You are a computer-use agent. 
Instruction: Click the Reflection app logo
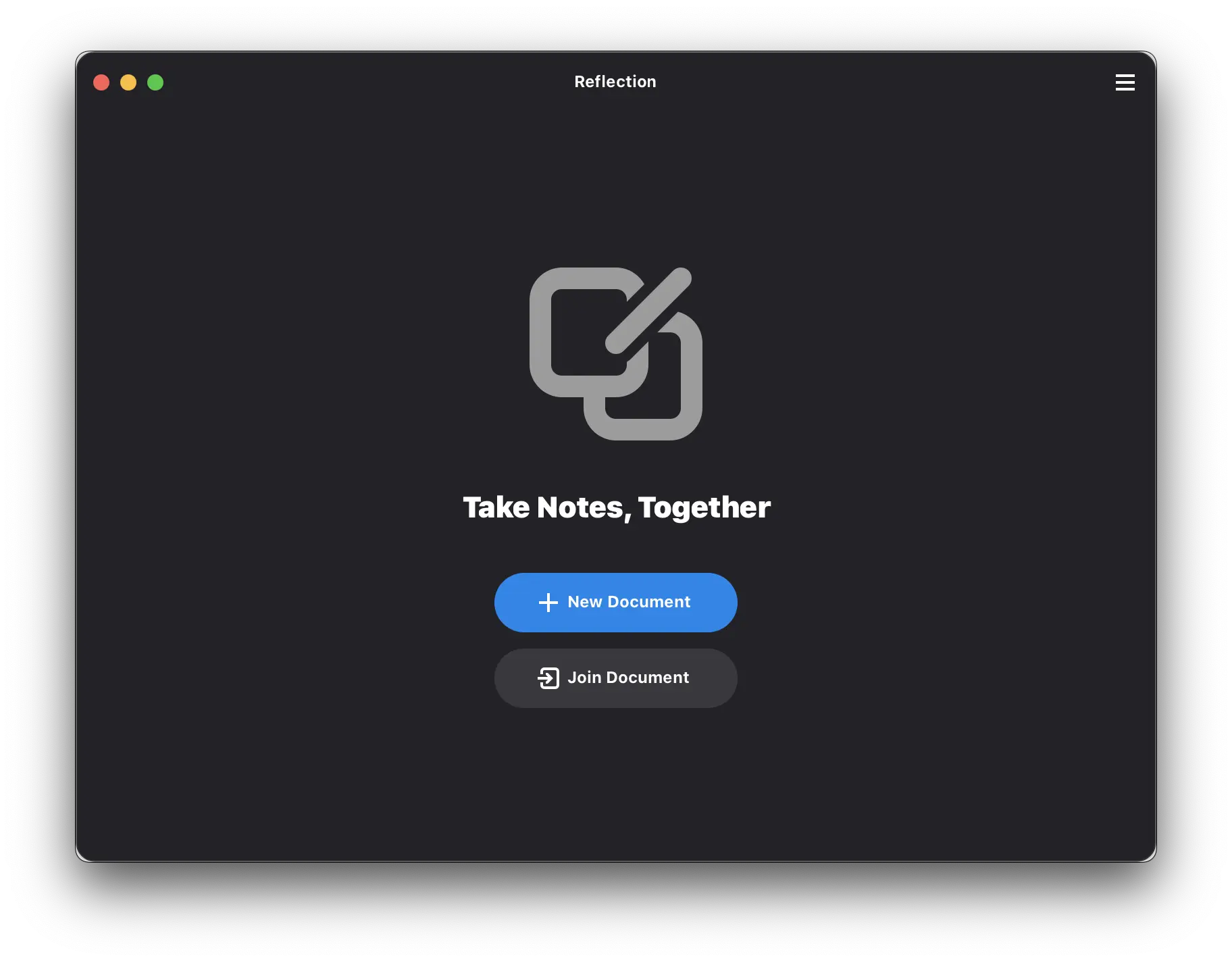click(x=615, y=353)
